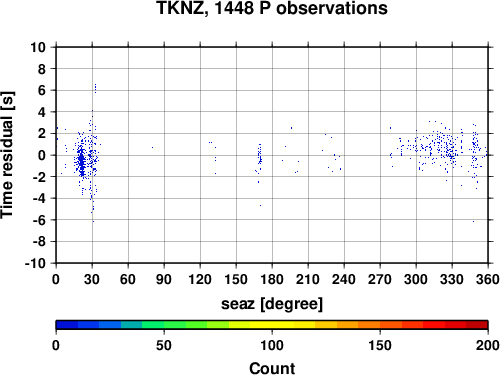Click y-axis tick label '-8'
Viewport: 500px width, 375px height.
coord(39,242)
